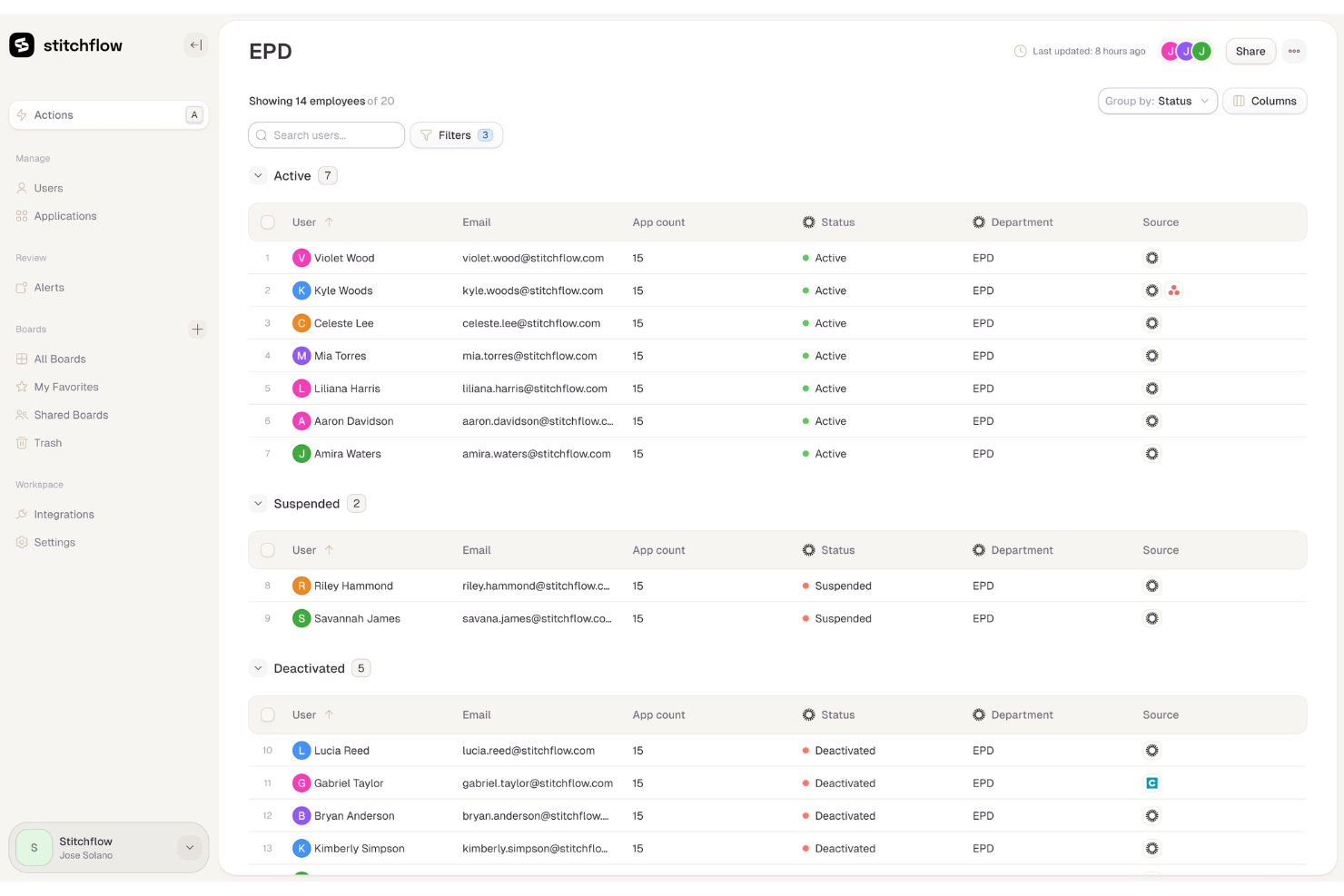Open My Favorites boards

coord(66,387)
